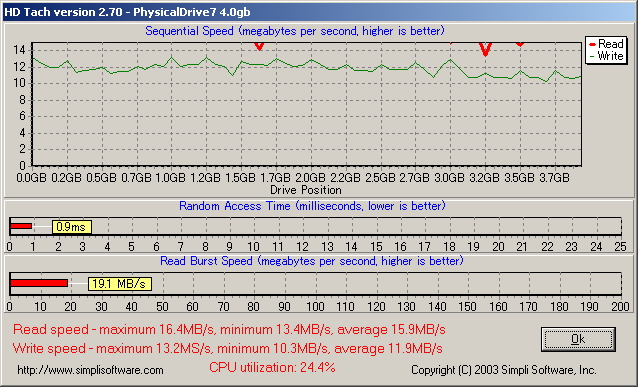
Task: Click the Sequential Speed chart title
Action: click(x=295, y=31)
